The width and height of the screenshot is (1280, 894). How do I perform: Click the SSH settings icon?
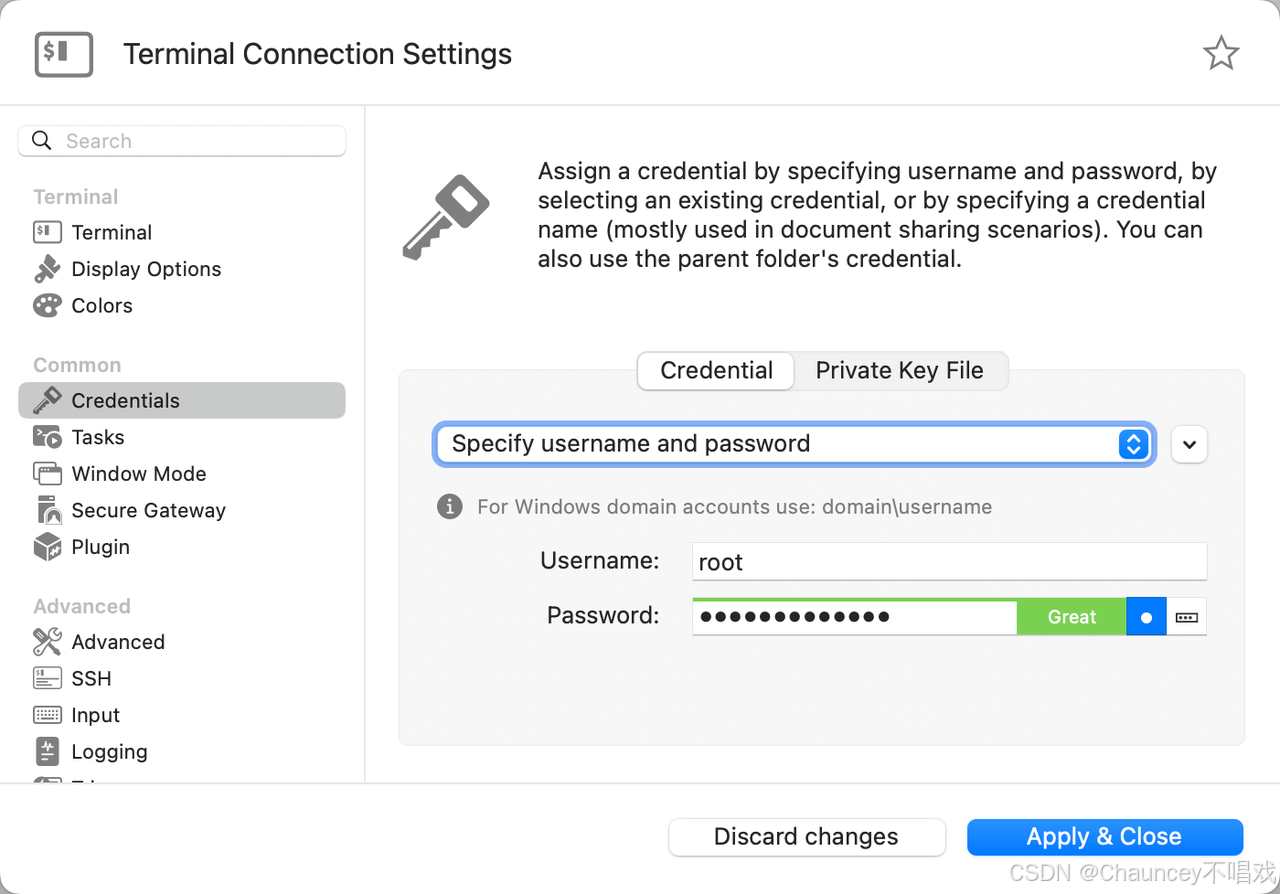click(x=47, y=679)
